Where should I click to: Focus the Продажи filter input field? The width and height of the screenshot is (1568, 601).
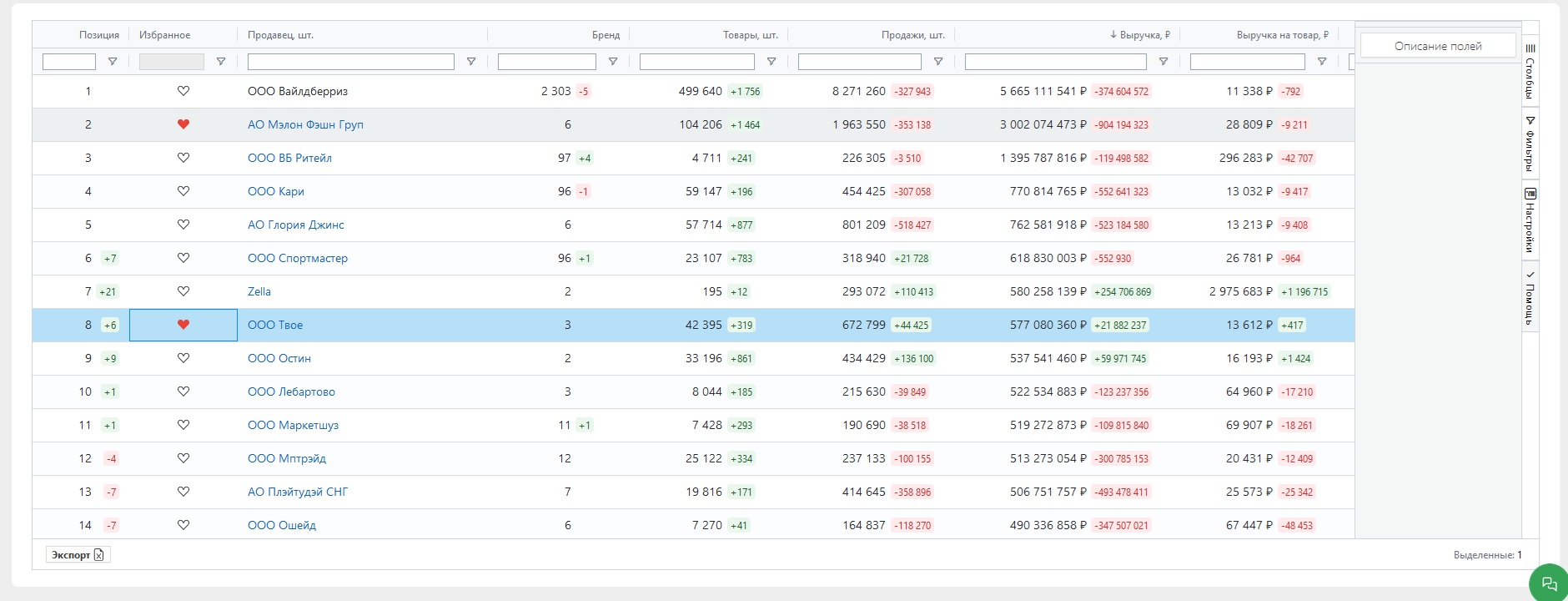860,62
